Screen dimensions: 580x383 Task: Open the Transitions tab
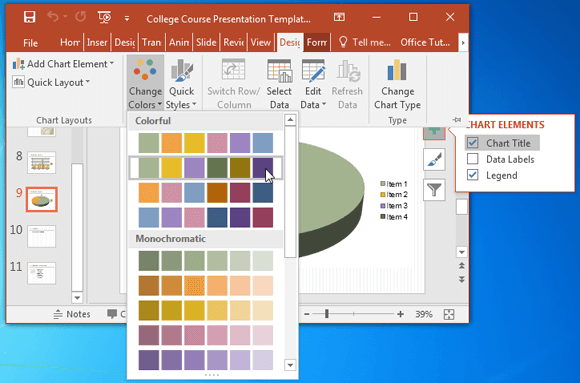(152, 43)
